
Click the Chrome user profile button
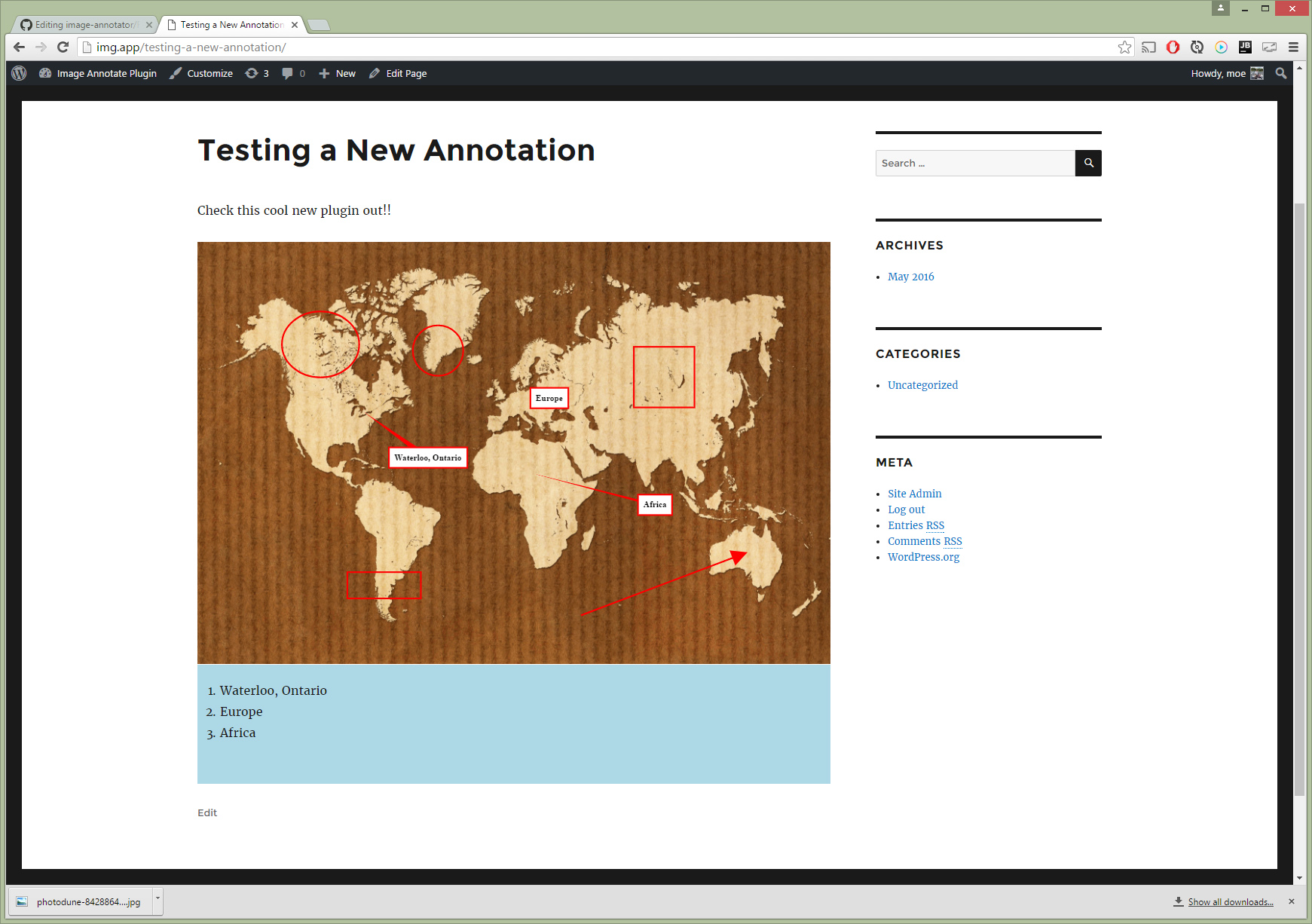coord(1221,8)
